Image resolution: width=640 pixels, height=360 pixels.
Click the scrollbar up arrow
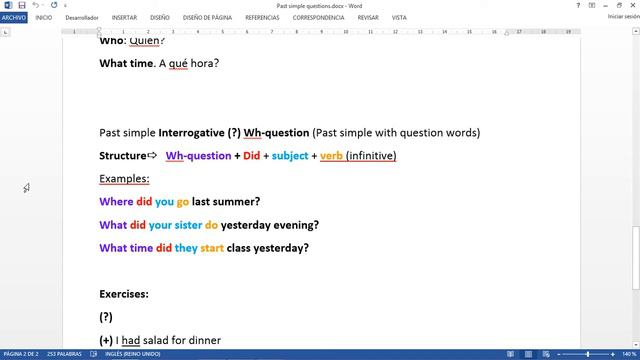tap(636, 31)
